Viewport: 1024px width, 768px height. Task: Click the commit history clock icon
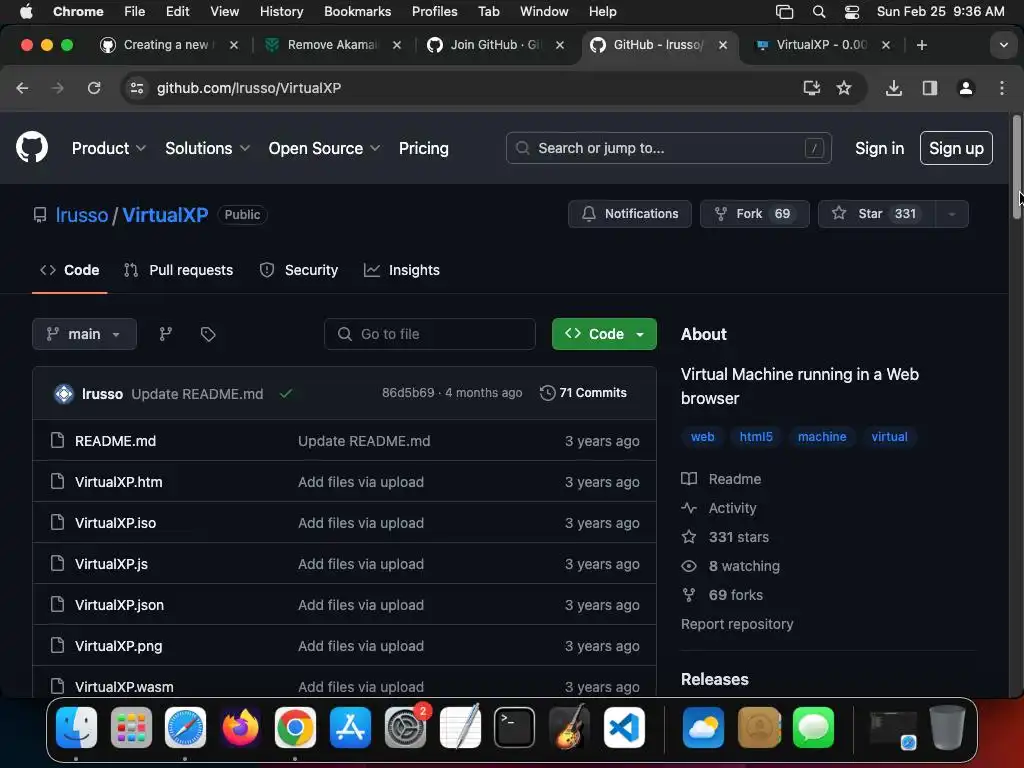[547, 392]
